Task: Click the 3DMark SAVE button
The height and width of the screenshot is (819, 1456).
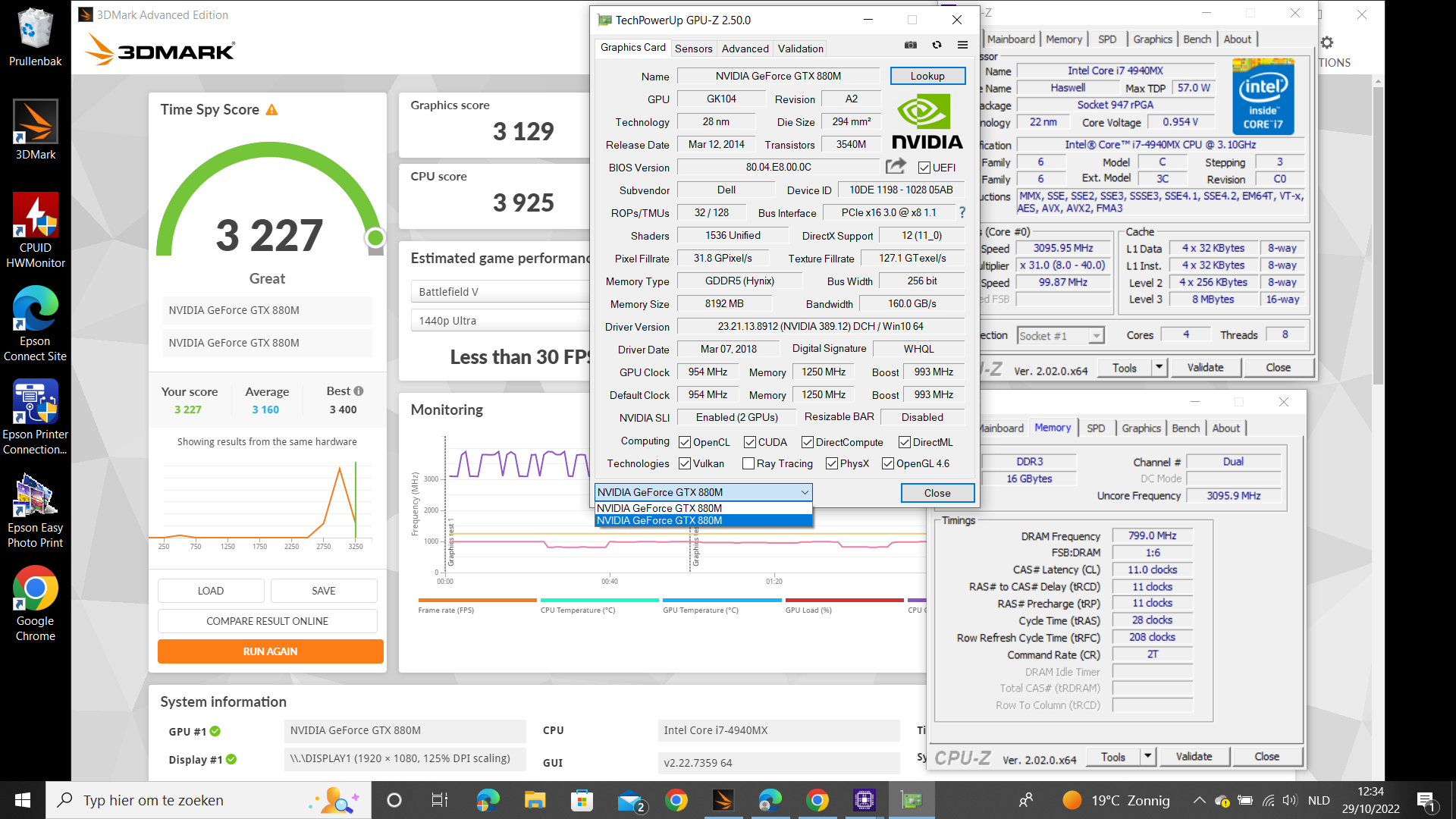Action: 324,591
